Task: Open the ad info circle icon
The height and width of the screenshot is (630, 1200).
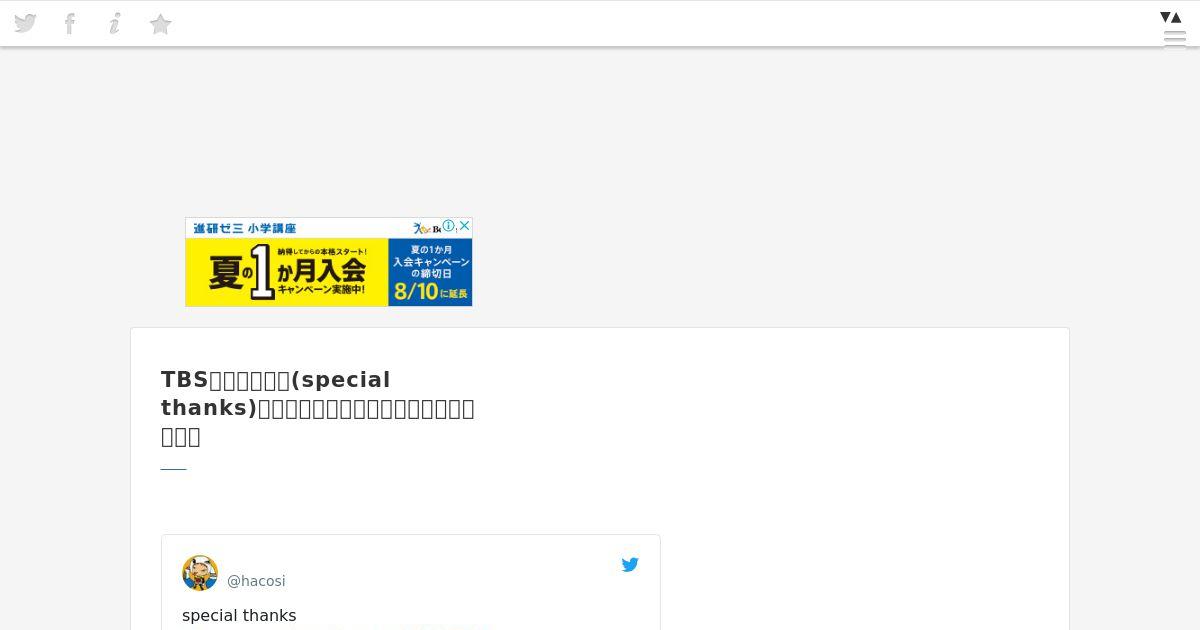Action: [449, 226]
